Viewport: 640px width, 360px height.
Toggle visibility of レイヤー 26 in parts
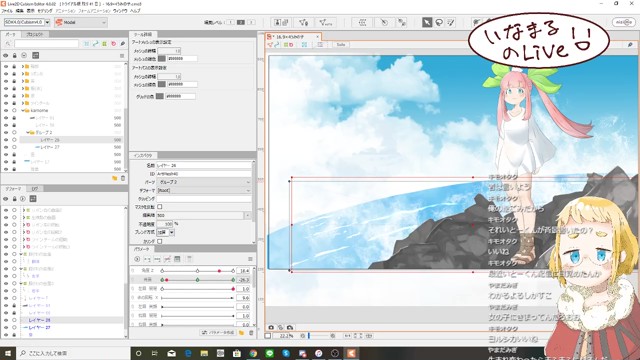6,140
